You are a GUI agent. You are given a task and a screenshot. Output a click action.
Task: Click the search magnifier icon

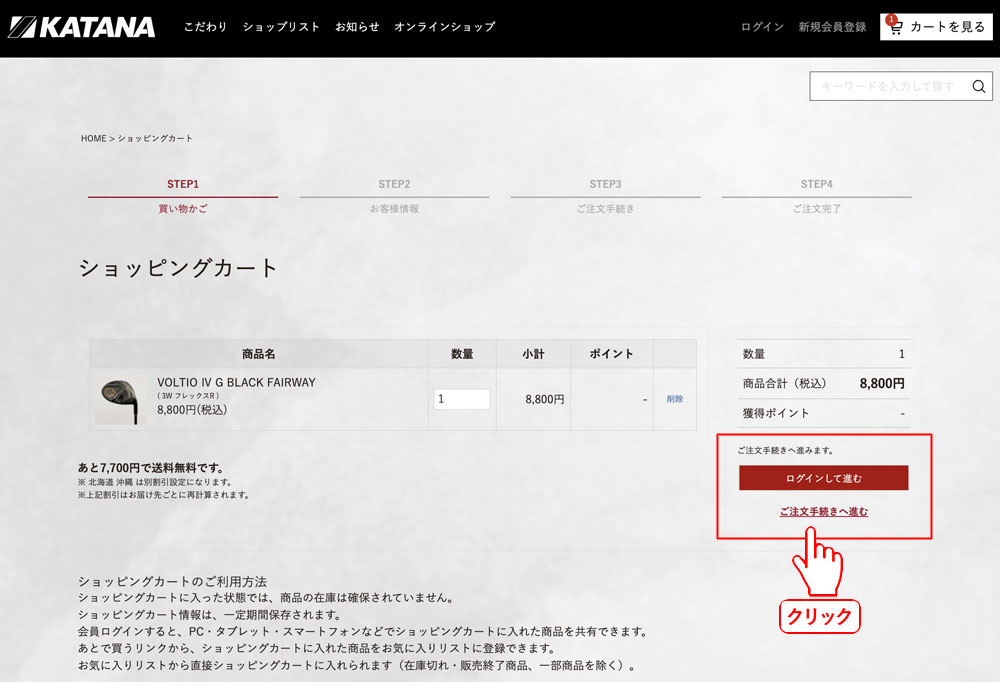coord(978,87)
